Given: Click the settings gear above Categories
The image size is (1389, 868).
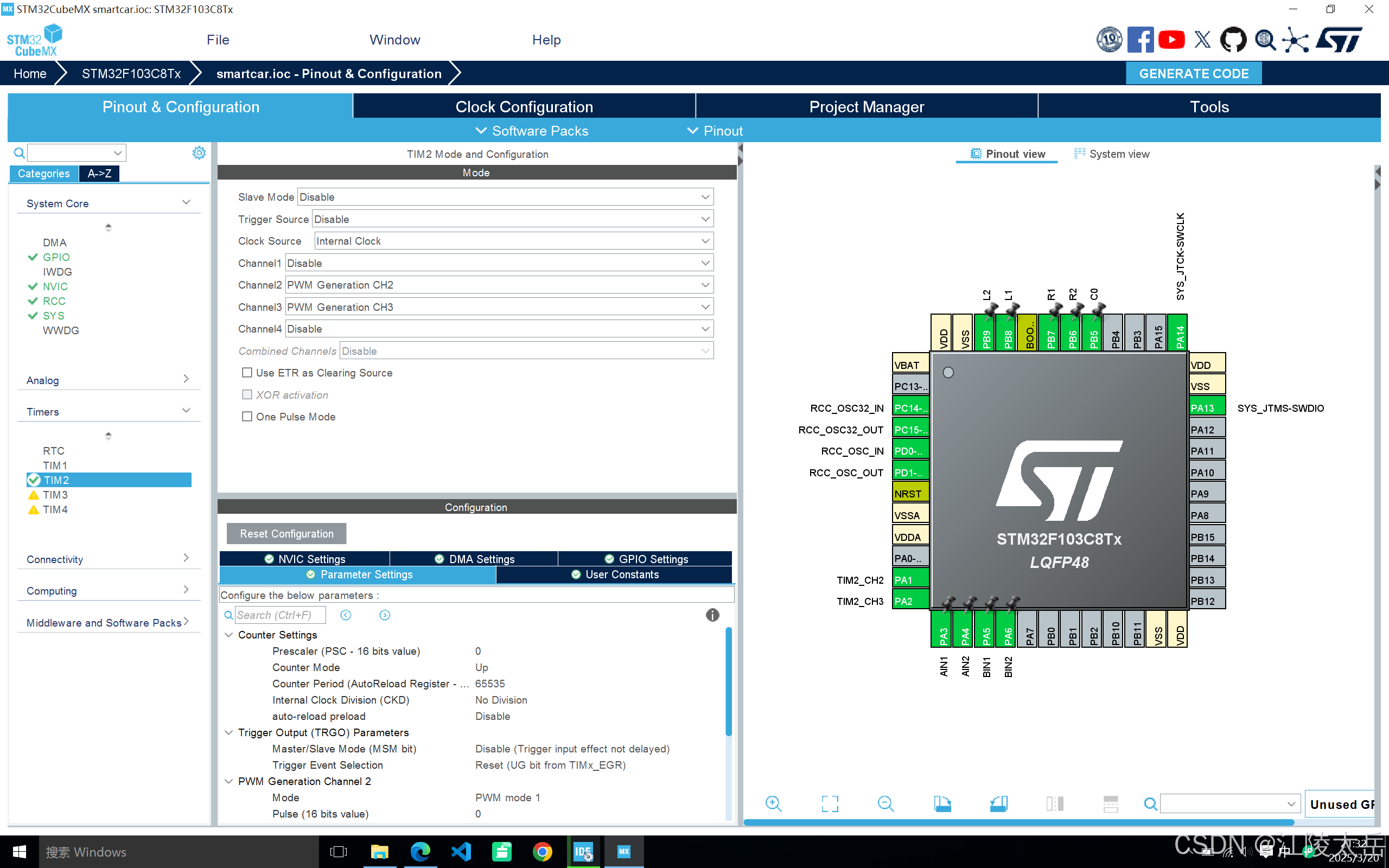Looking at the screenshot, I should pyautogui.click(x=199, y=152).
